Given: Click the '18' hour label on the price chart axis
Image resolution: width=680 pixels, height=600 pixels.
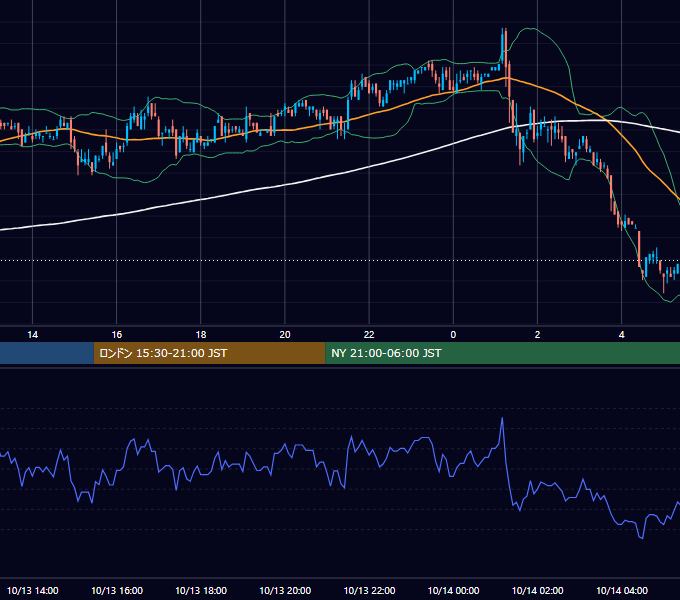Looking at the screenshot, I should [201, 335].
